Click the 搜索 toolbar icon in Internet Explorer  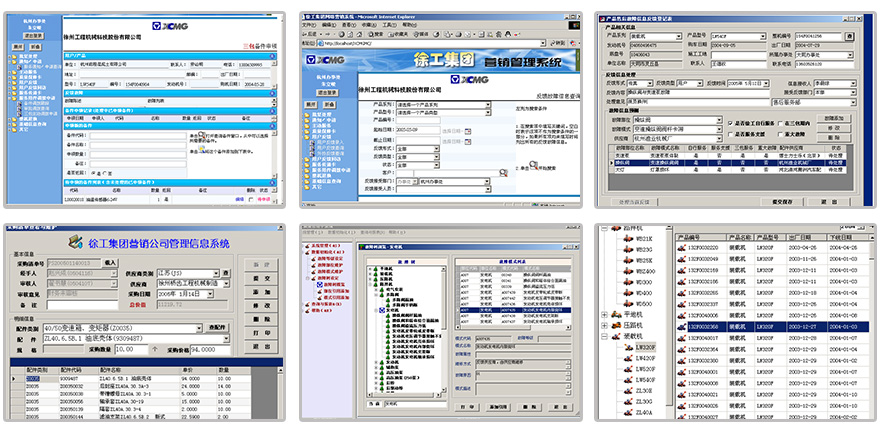point(375,35)
